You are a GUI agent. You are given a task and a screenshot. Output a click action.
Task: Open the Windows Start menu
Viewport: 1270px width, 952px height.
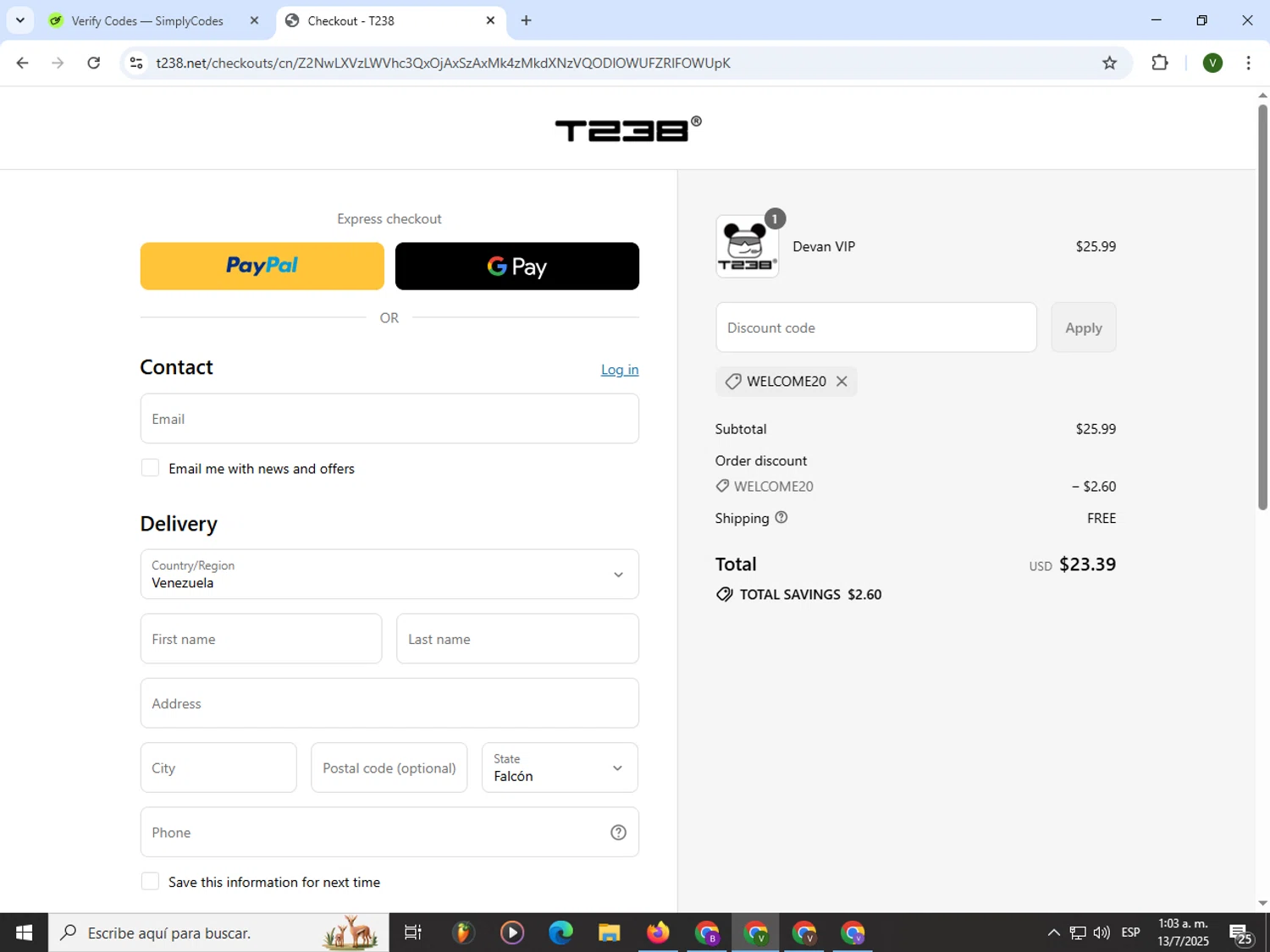pos(24,933)
